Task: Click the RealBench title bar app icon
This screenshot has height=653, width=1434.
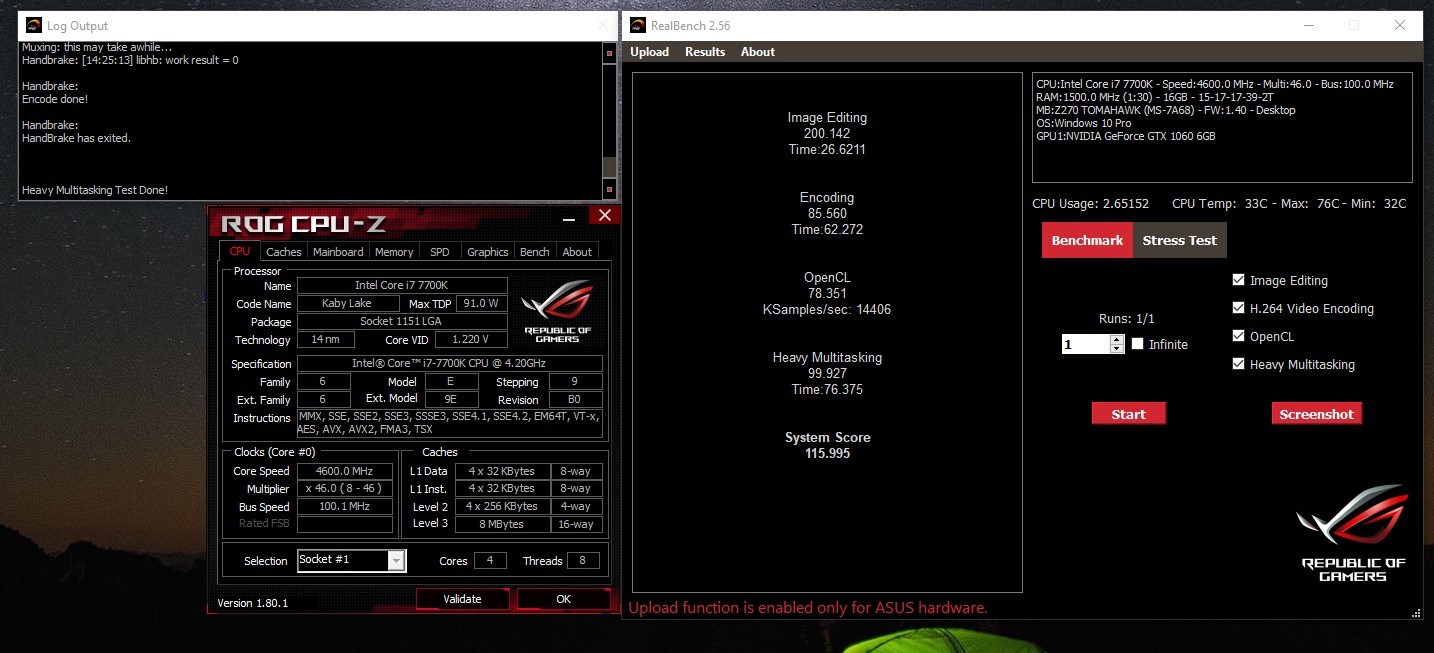Action: [x=636, y=25]
